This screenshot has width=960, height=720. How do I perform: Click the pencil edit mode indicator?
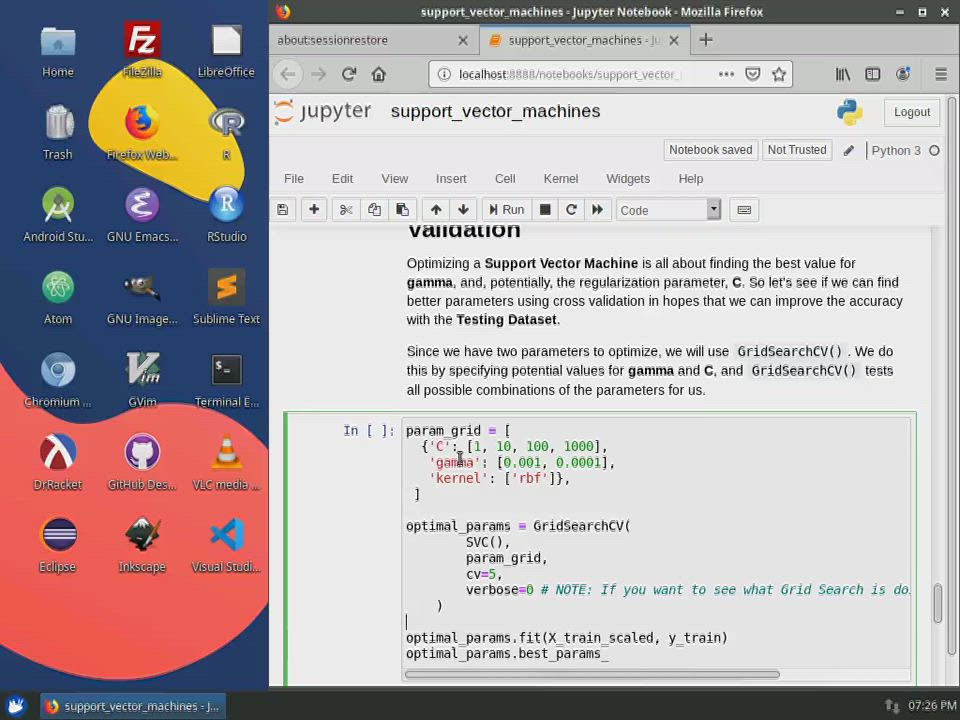click(849, 151)
